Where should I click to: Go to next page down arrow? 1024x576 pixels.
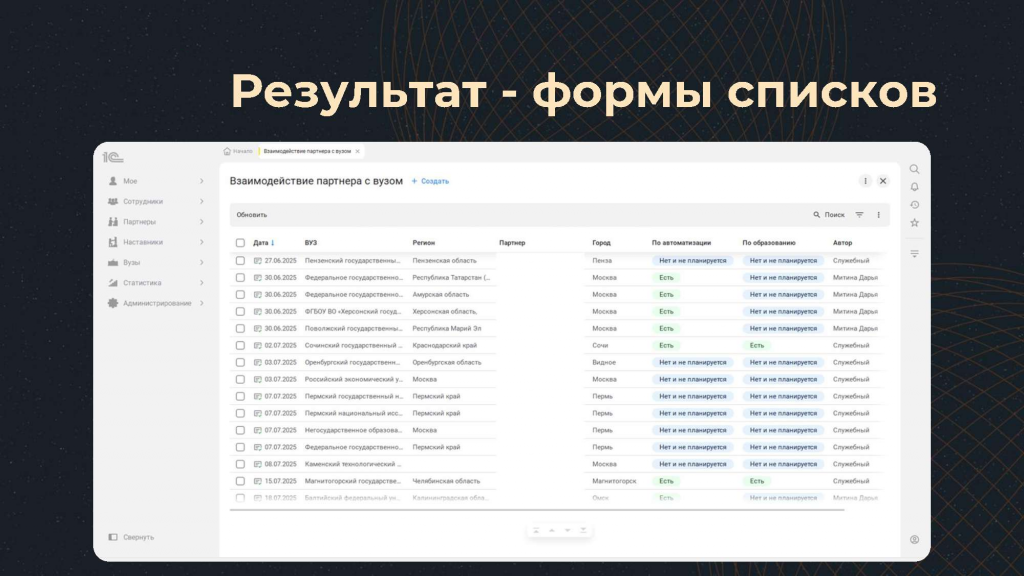pos(568,530)
